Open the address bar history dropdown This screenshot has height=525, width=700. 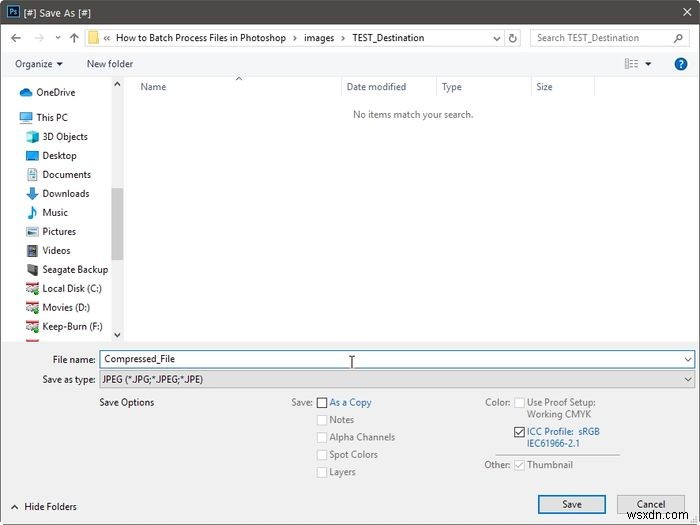496,38
